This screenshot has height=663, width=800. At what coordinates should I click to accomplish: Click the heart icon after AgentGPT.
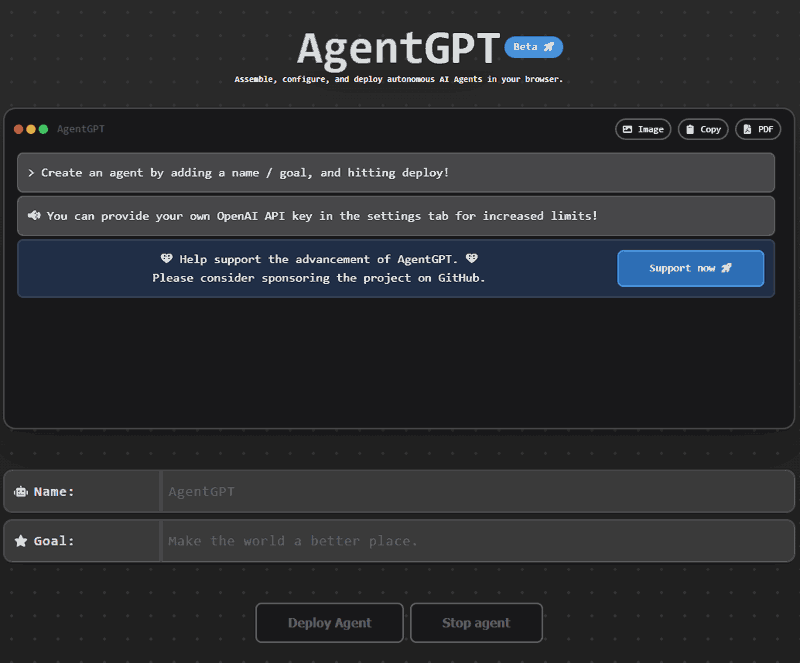click(x=471, y=259)
